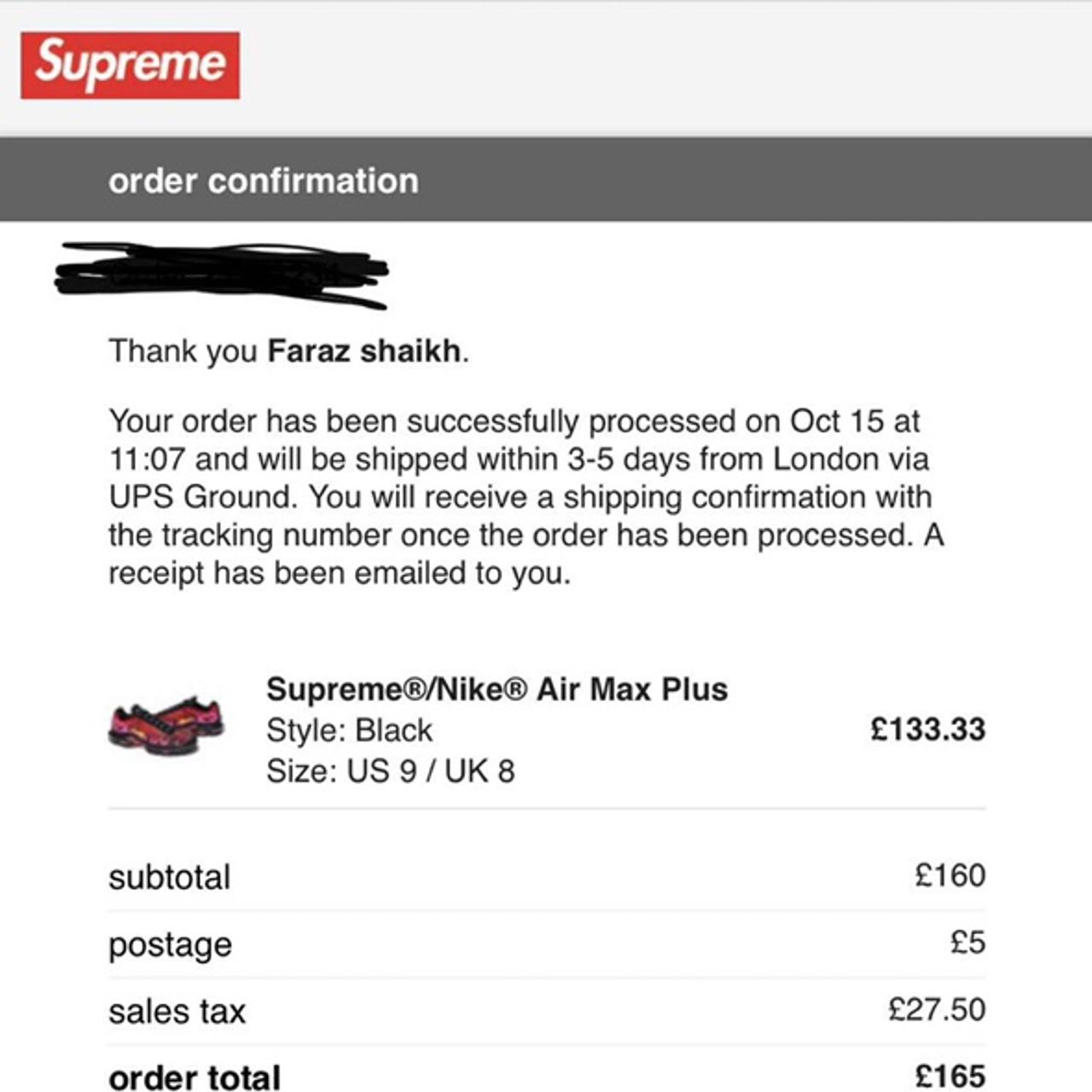Click the red Supreme logo
The image size is (1092, 1092).
pos(130,65)
